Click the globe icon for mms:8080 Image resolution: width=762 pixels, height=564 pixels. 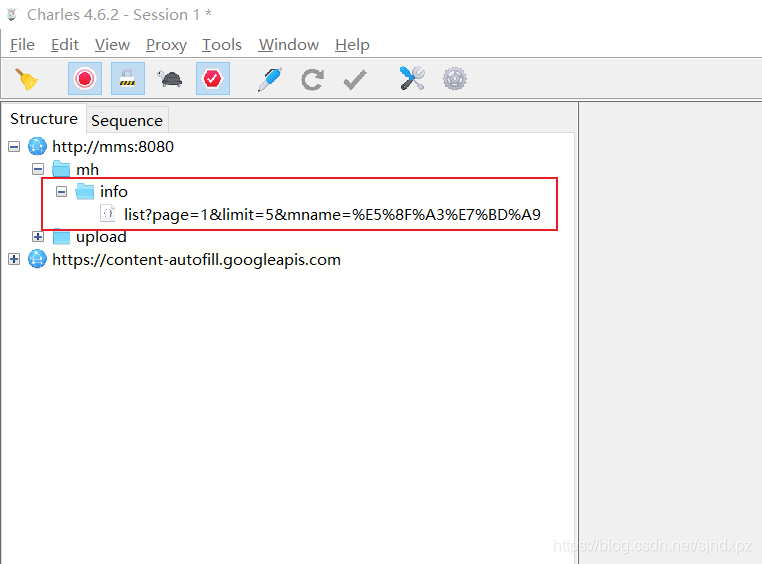point(37,146)
